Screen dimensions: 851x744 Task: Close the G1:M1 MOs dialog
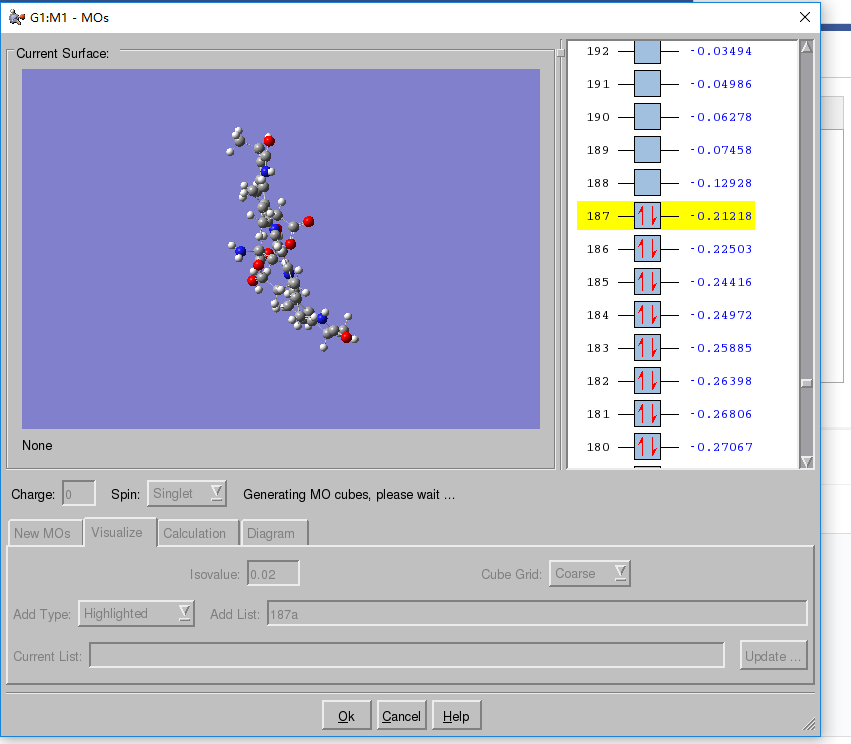[805, 17]
